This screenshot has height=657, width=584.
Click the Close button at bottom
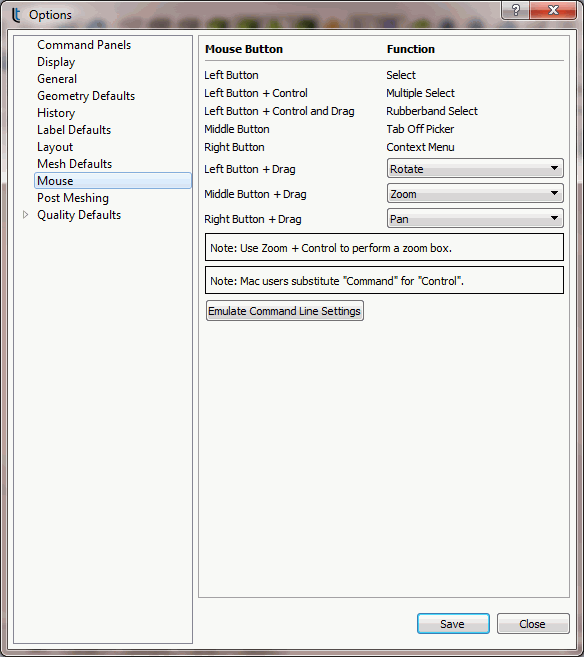click(533, 624)
